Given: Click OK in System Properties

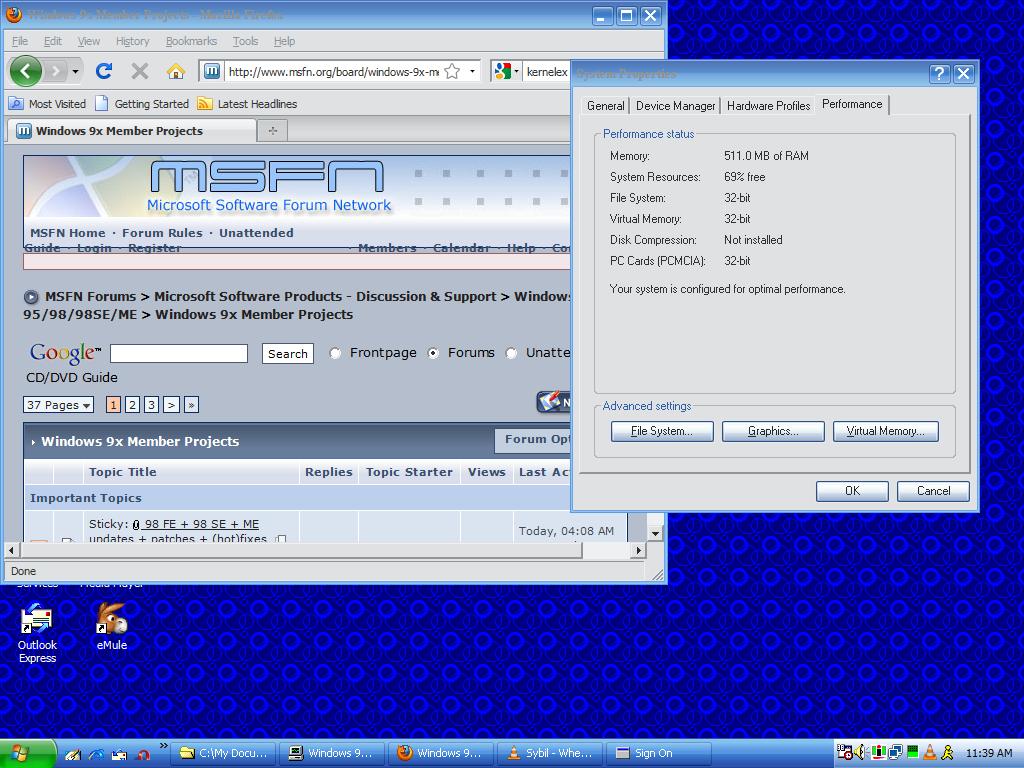Looking at the screenshot, I should pyautogui.click(x=852, y=491).
